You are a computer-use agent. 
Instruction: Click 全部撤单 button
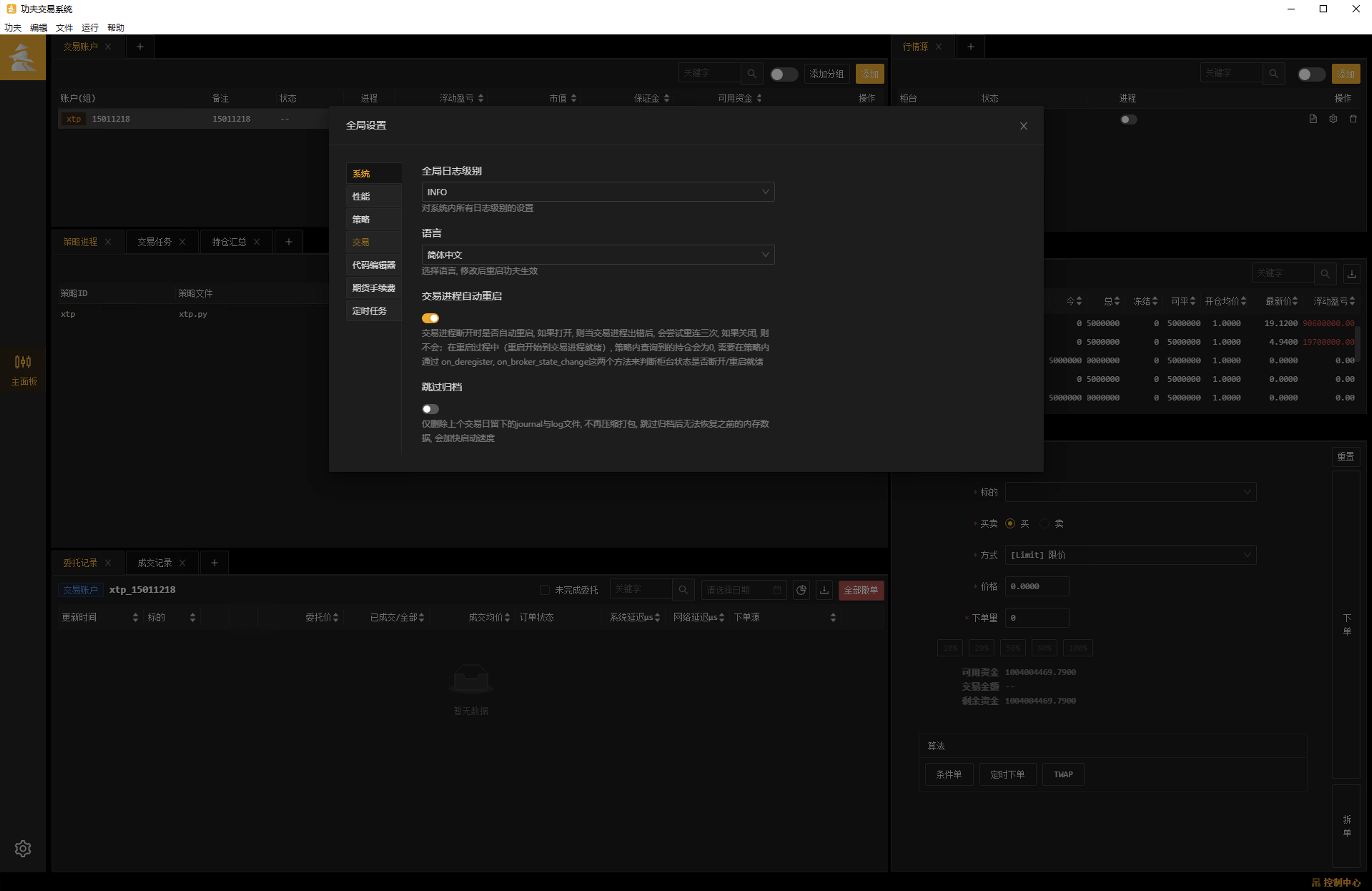861,589
